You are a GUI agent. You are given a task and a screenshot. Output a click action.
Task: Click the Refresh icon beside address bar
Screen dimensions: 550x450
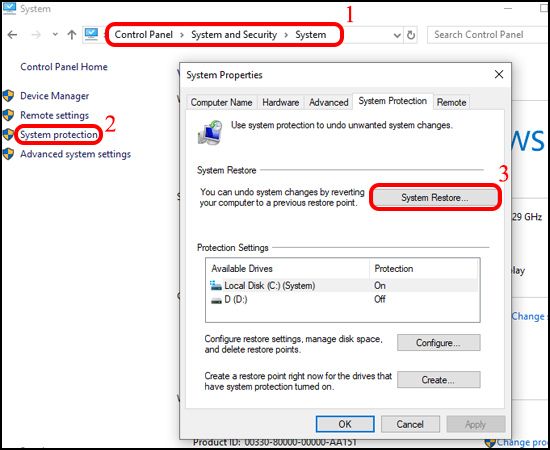411,35
